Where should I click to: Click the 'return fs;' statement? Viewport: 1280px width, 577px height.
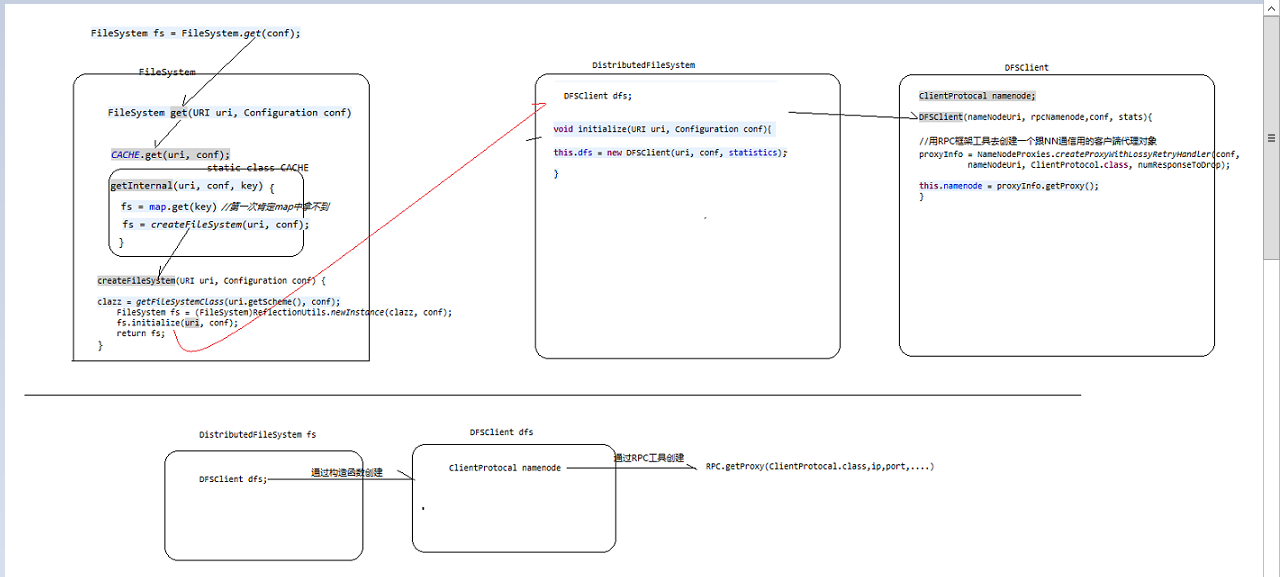[x=140, y=333]
